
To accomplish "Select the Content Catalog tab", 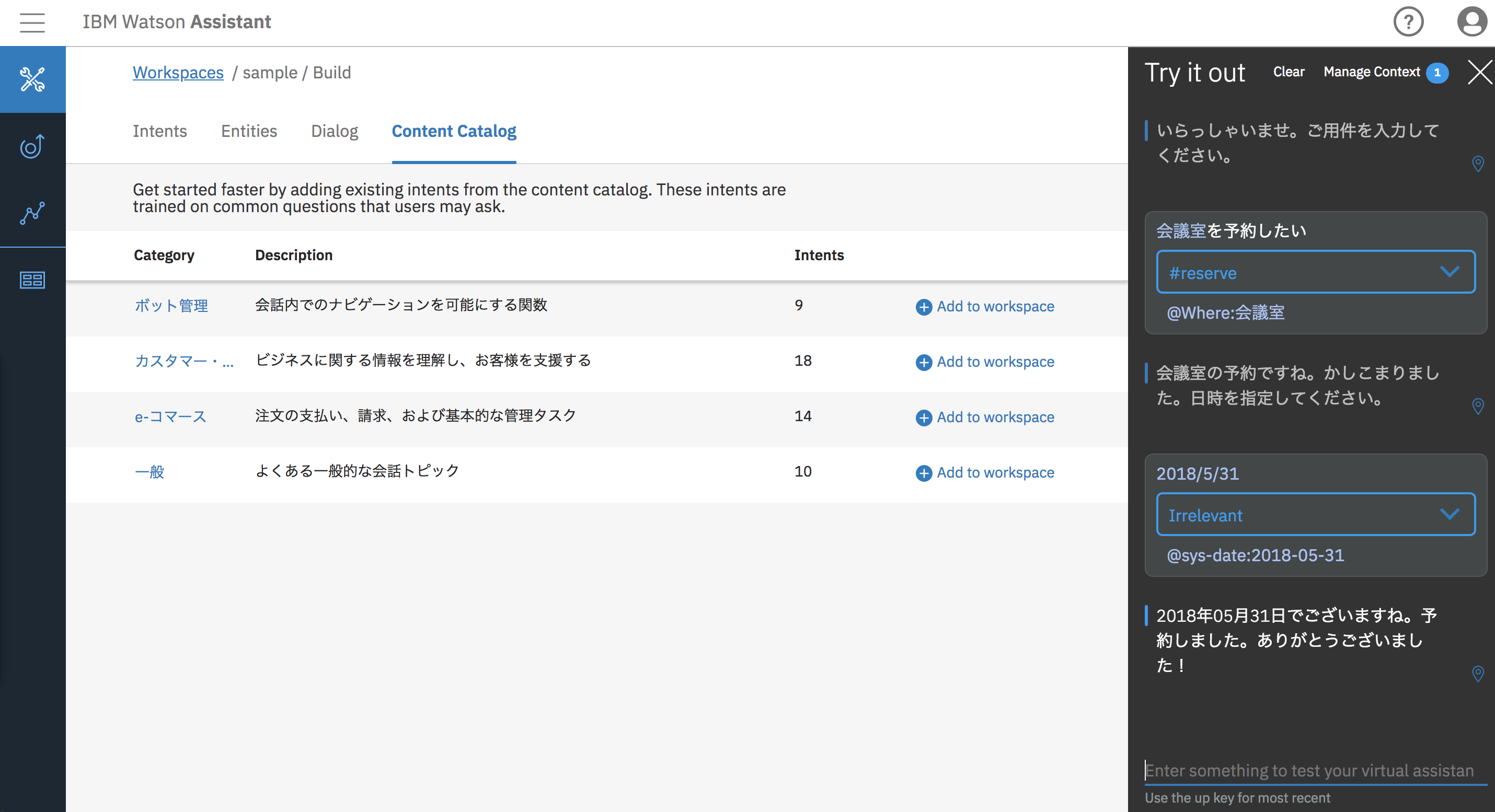I will click(x=454, y=131).
